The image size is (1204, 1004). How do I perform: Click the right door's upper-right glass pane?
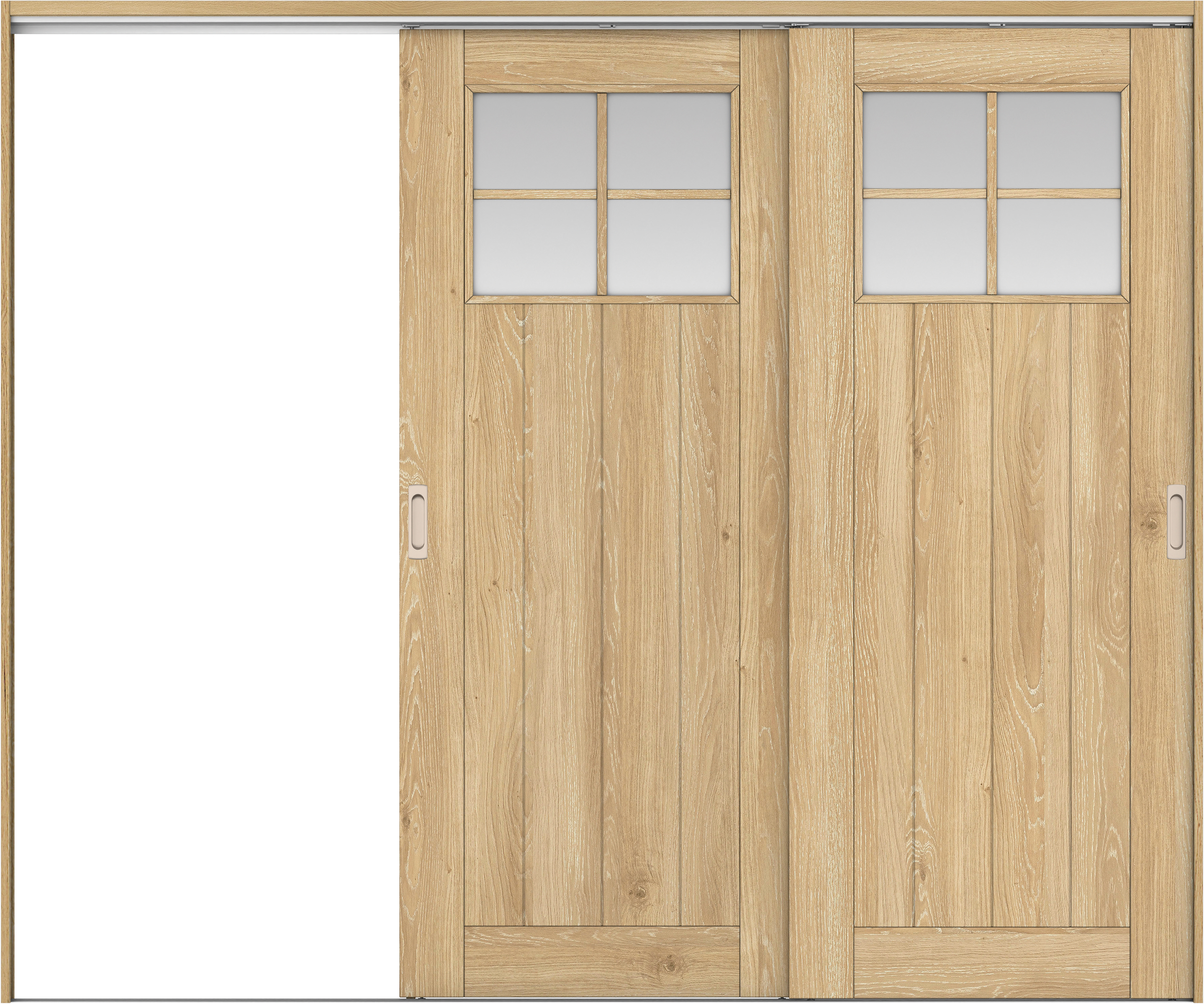1058,141
